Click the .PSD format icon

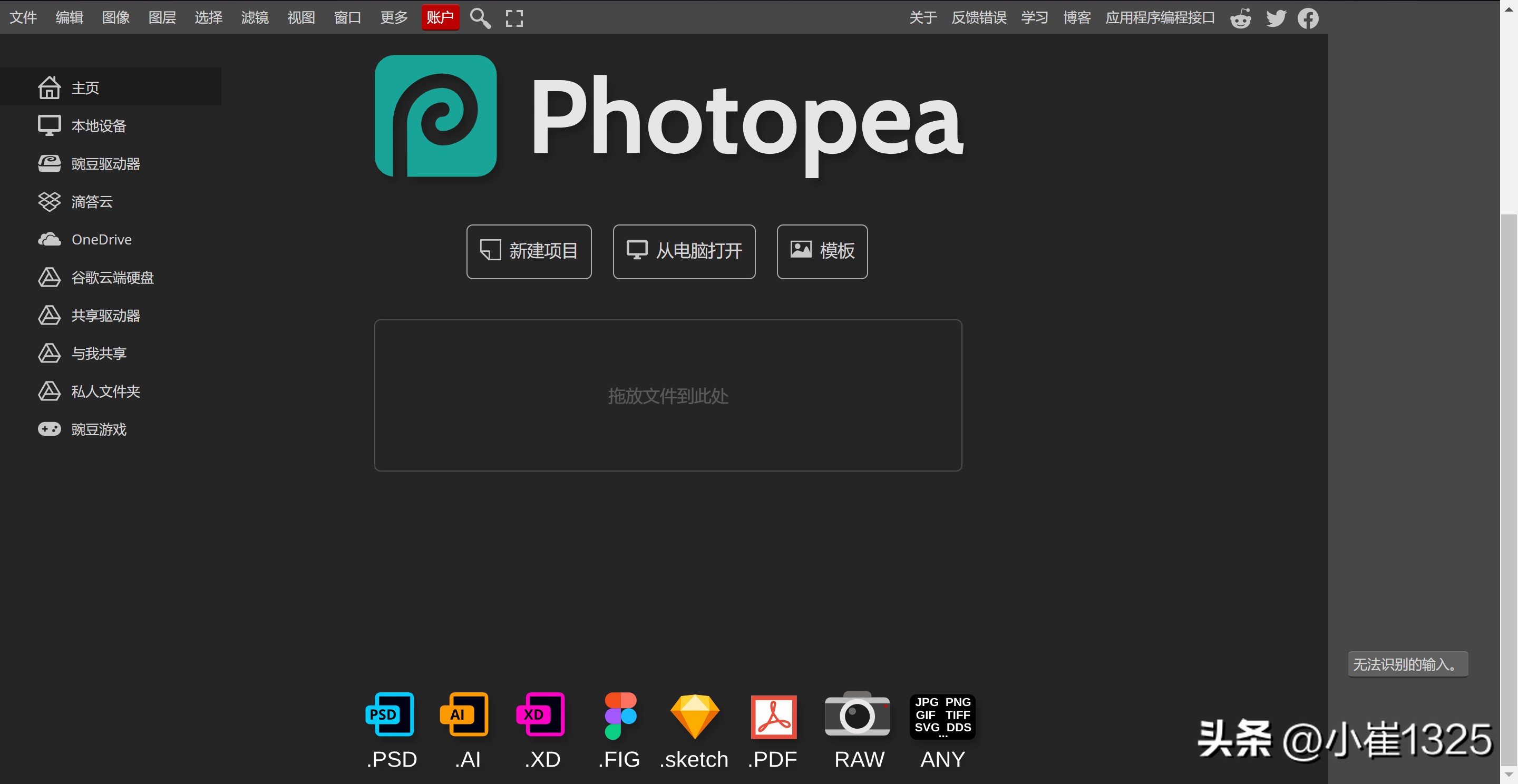[x=390, y=714]
